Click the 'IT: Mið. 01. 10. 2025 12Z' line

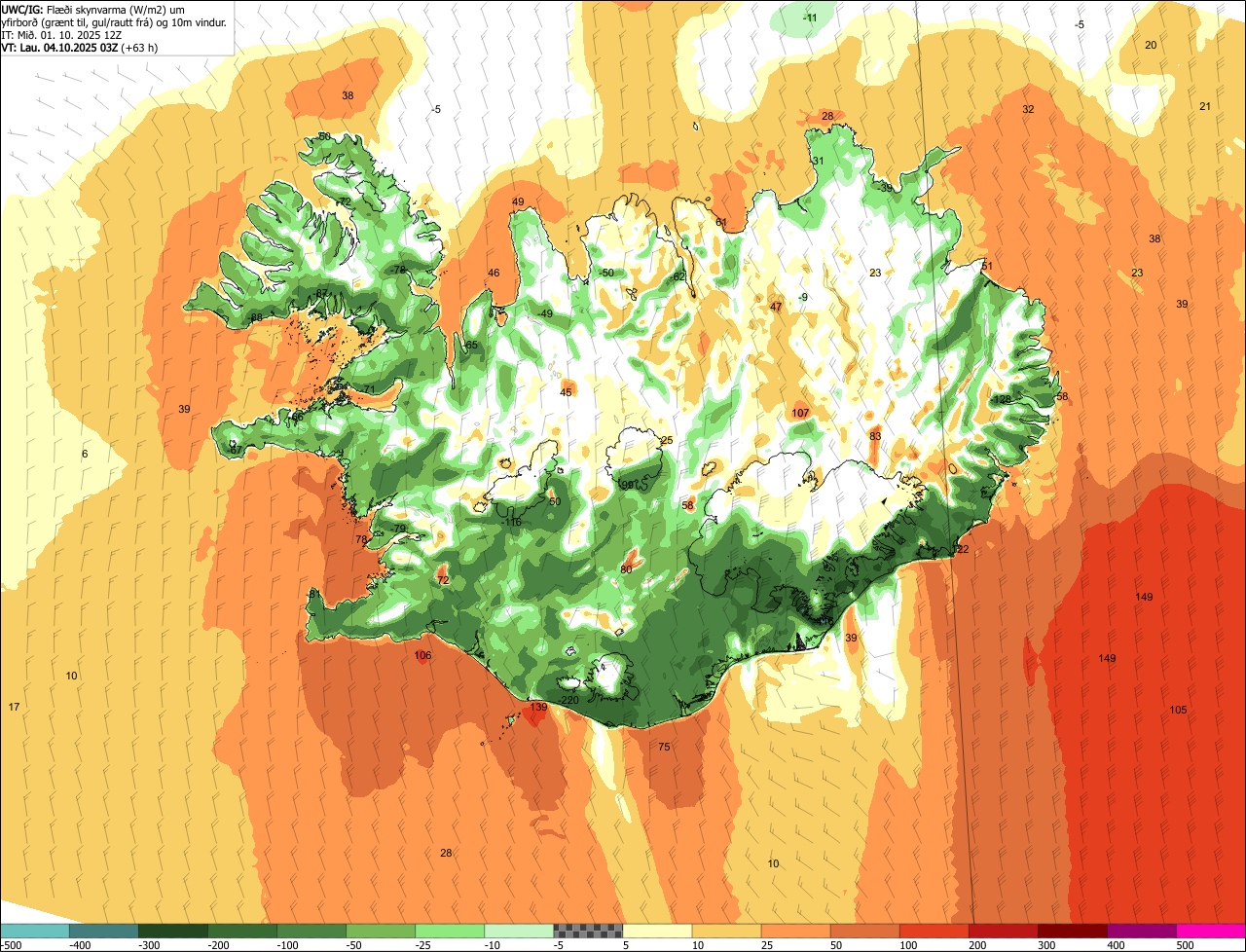[62, 34]
